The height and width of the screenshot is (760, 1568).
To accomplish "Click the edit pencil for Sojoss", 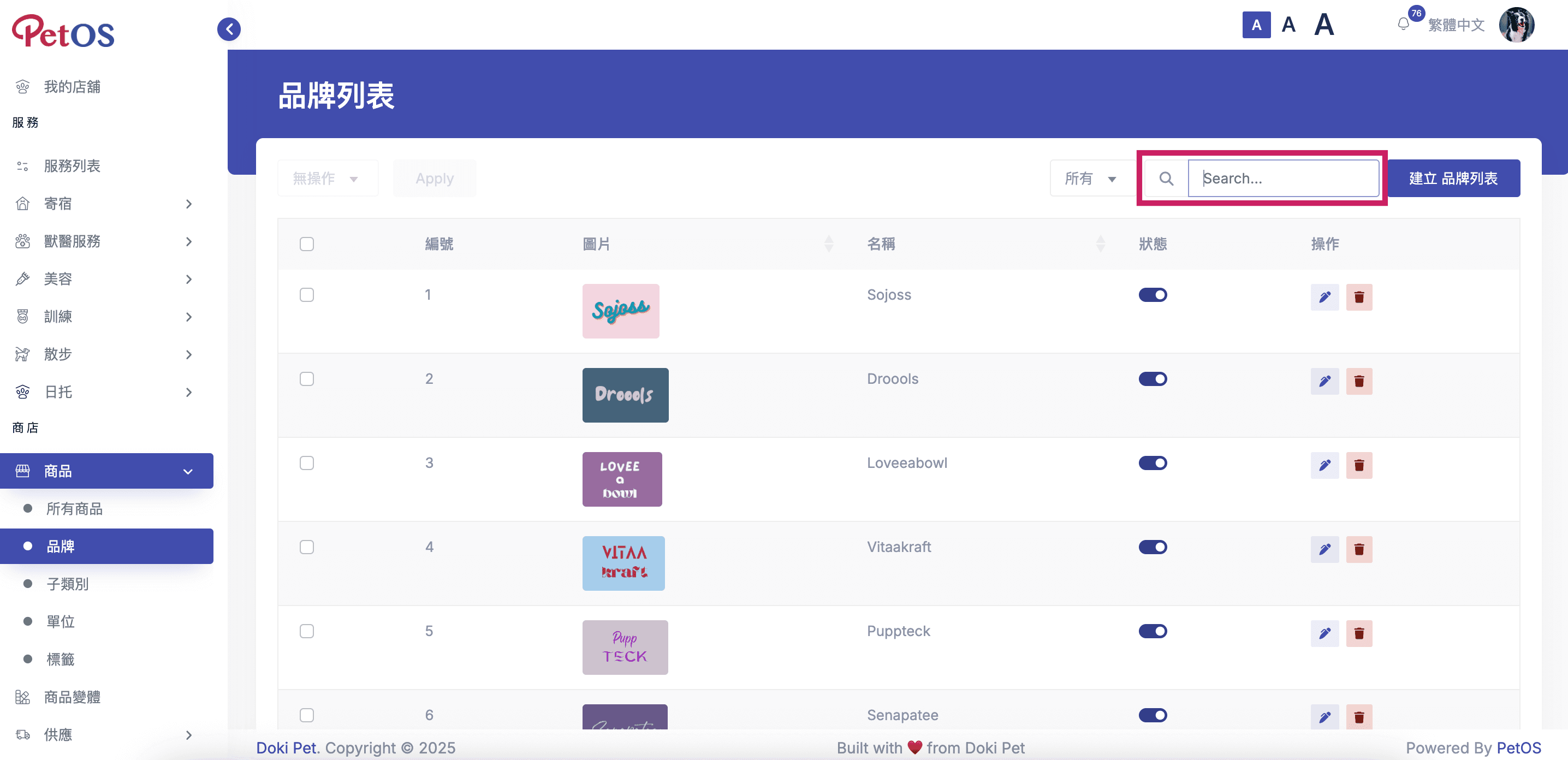I will pos(1325,297).
